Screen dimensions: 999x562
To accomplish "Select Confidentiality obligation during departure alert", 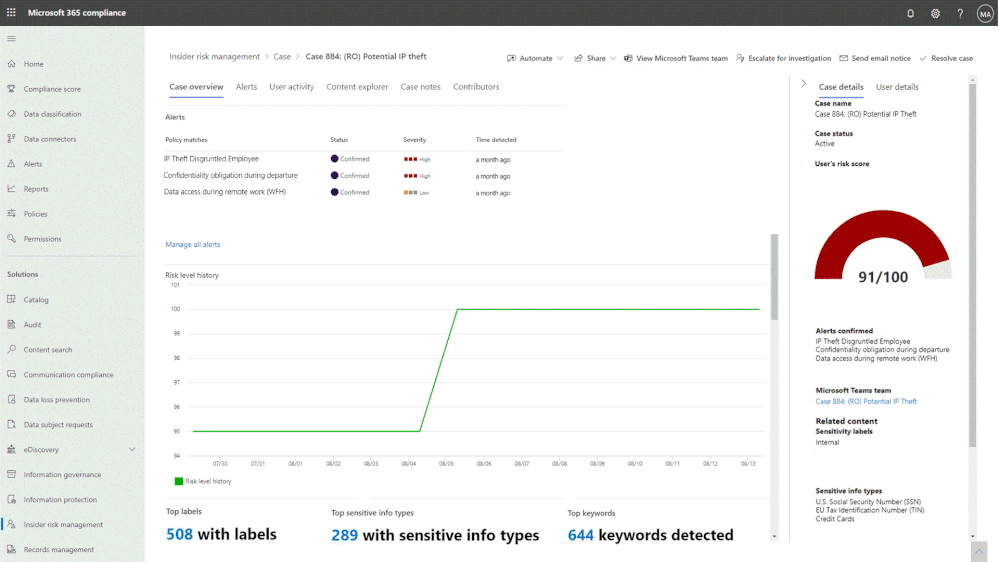I will [363, 176].
